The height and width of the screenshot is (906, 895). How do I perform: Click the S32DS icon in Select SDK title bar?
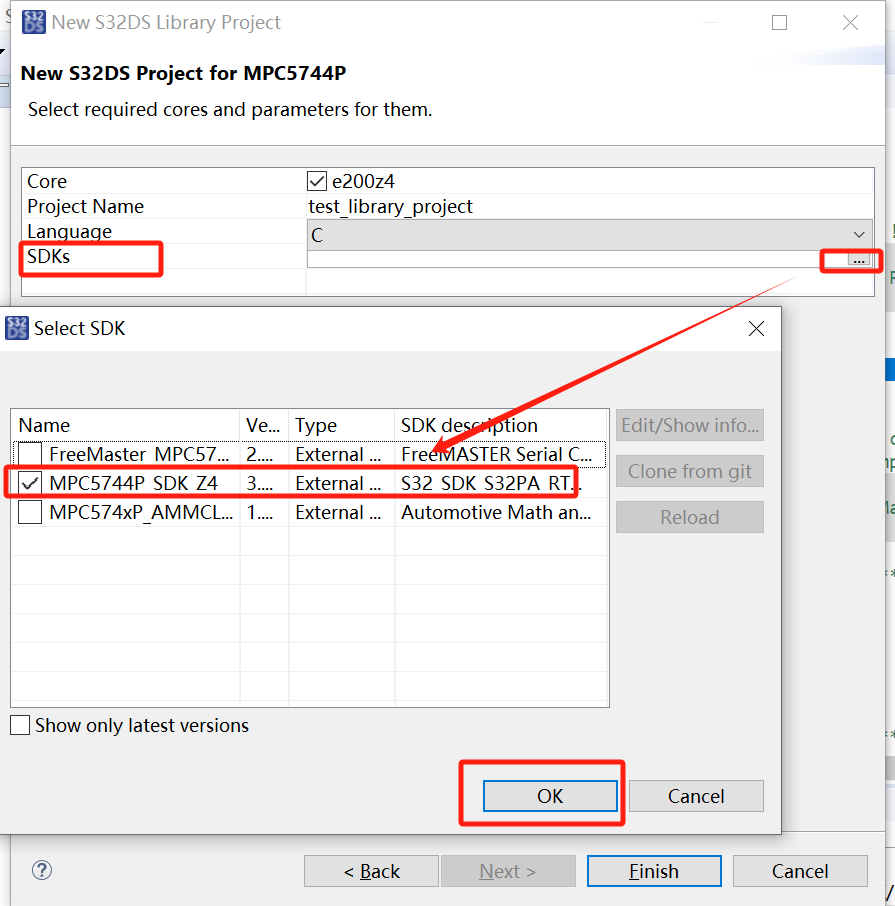pyautogui.click(x=17, y=328)
